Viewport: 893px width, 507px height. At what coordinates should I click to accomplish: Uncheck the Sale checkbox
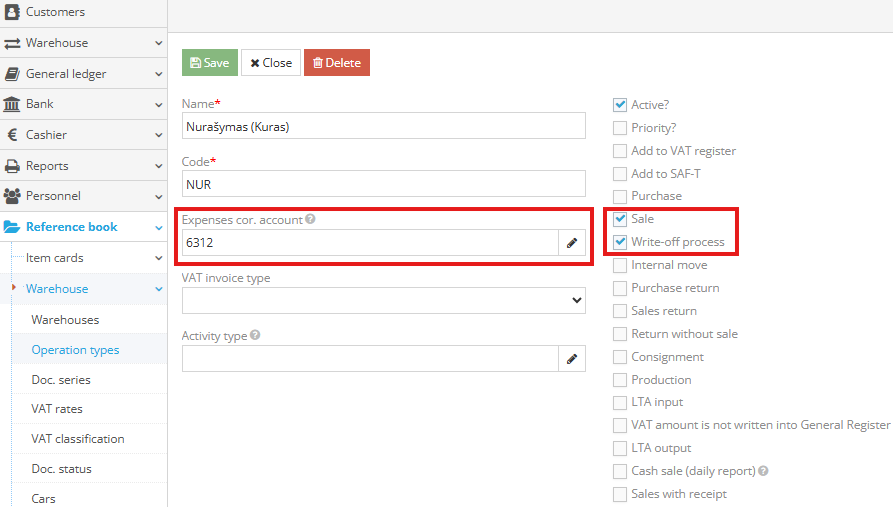coord(620,219)
